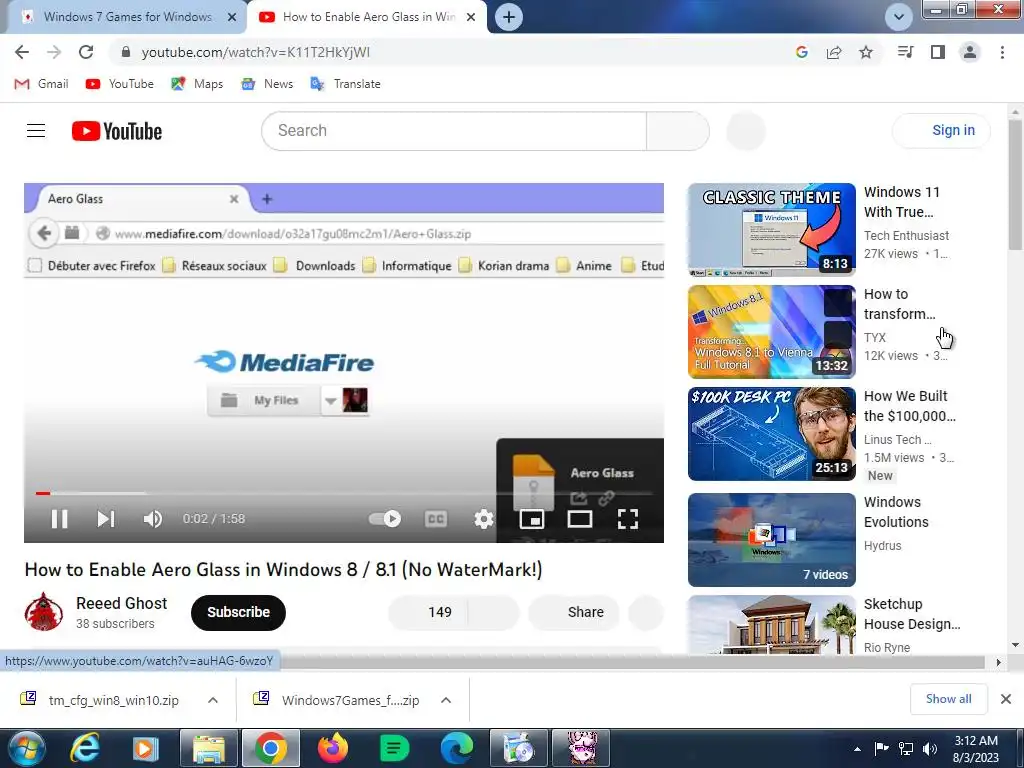Bookmark this page star icon
1024x768 pixels.
[866, 52]
